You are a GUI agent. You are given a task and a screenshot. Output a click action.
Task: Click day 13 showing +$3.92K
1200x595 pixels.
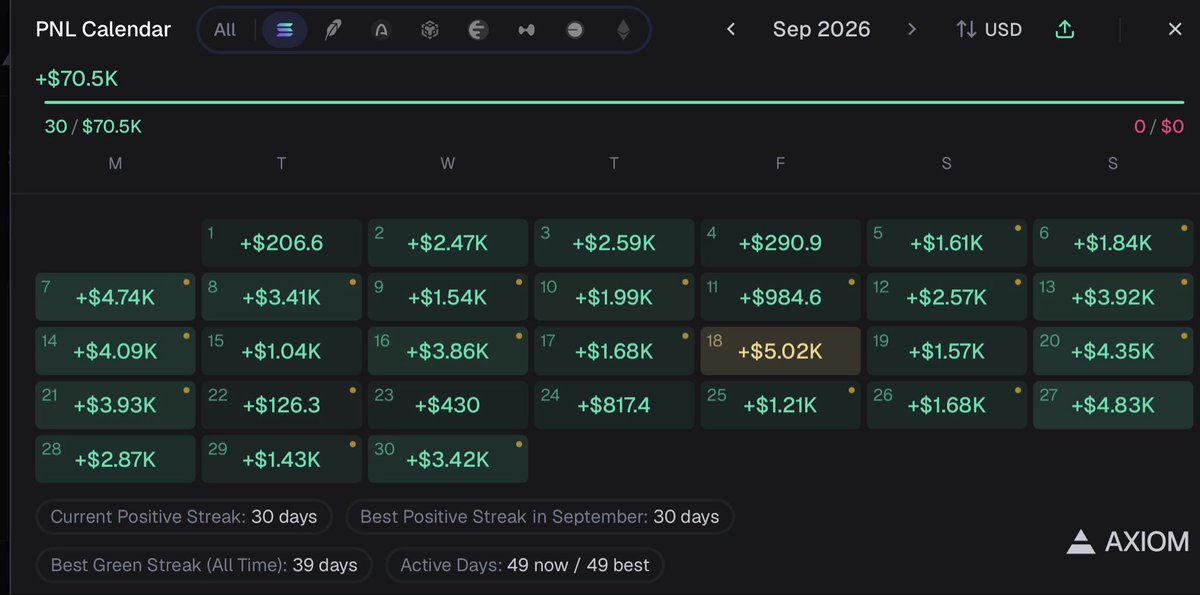1112,297
